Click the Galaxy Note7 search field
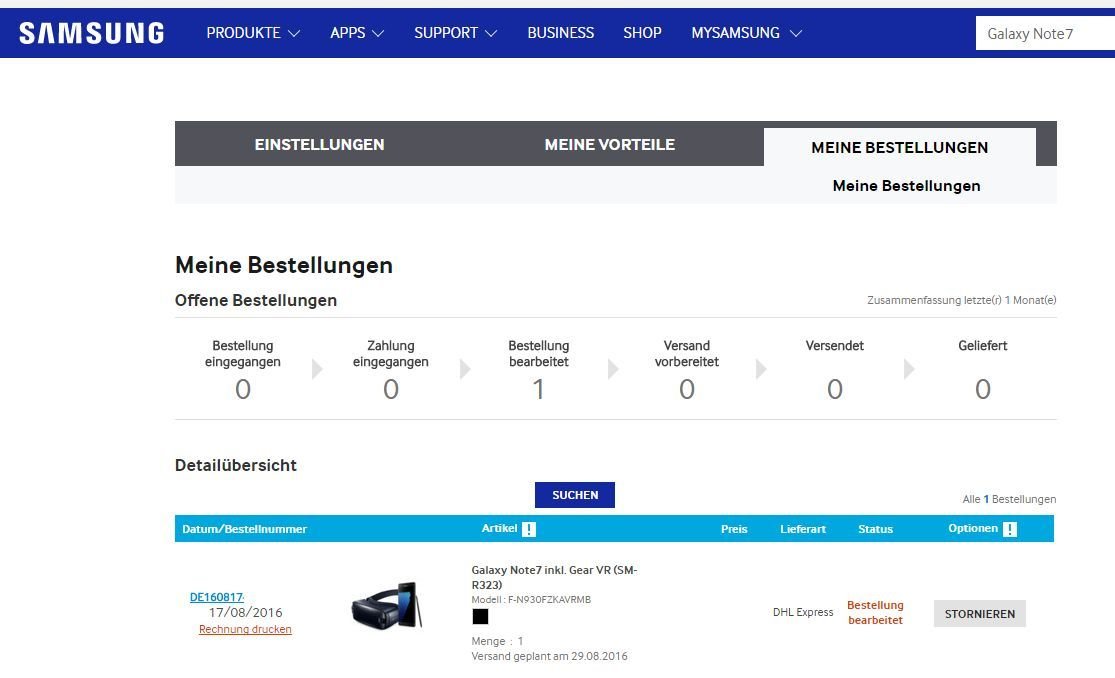Screen dimensions: 1115x678 [x=1045, y=33]
